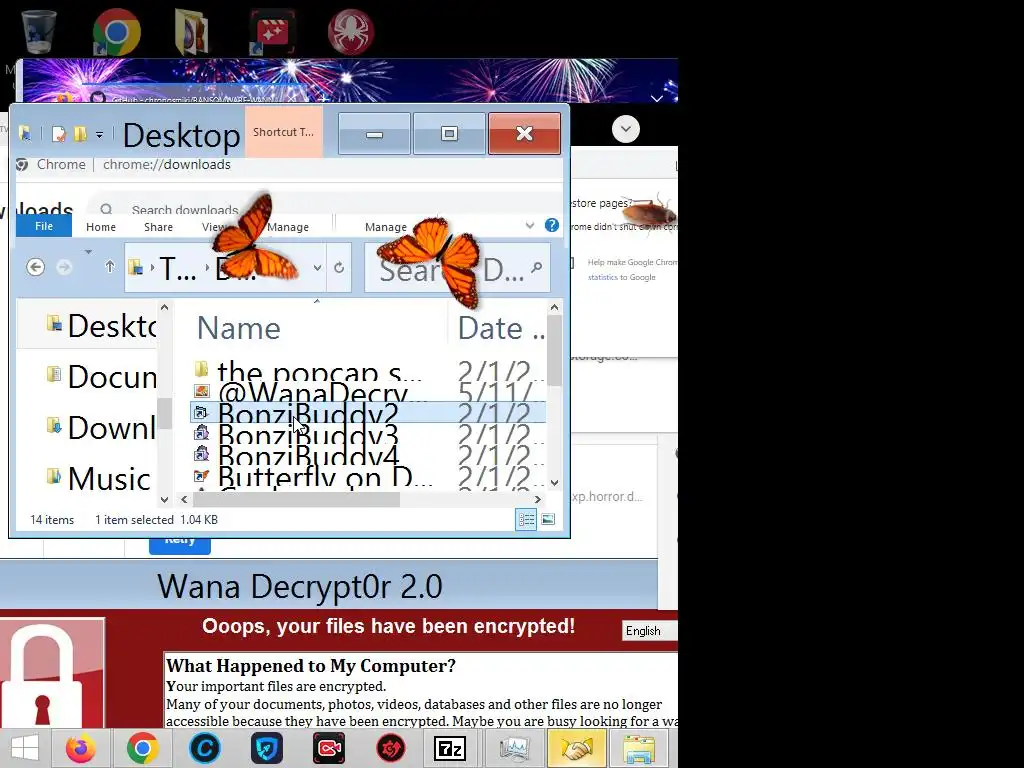Image resolution: width=1024 pixels, height=768 pixels.
Task: Open 7-Zip from the taskbar
Action: [x=451, y=748]
